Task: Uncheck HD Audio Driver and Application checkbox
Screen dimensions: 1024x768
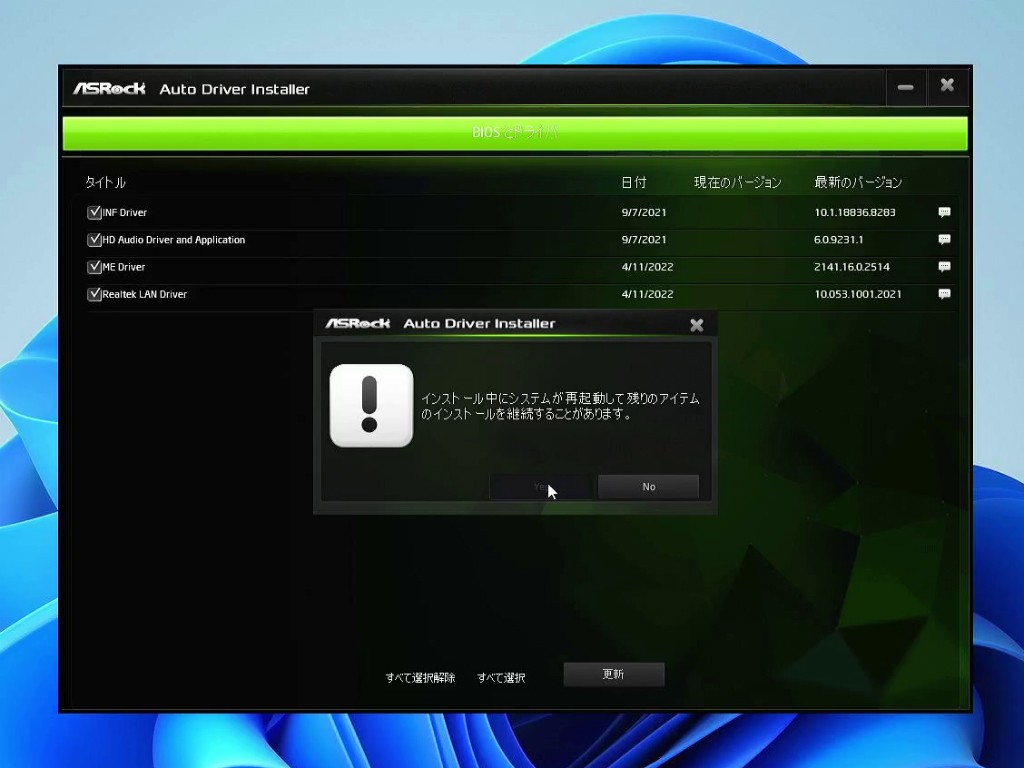Action: click(94, 240)
